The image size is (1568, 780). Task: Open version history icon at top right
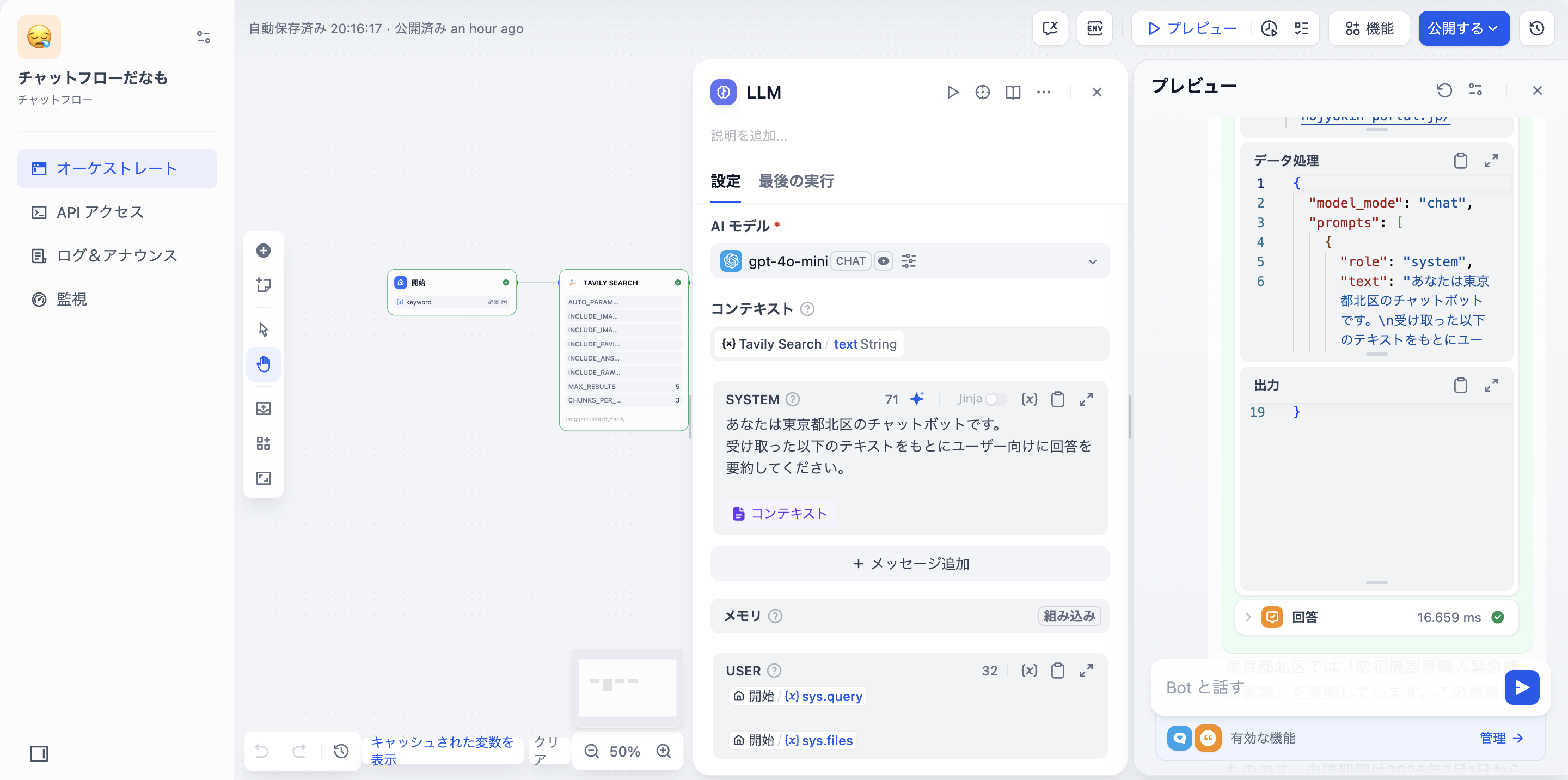coord(1538,29)
